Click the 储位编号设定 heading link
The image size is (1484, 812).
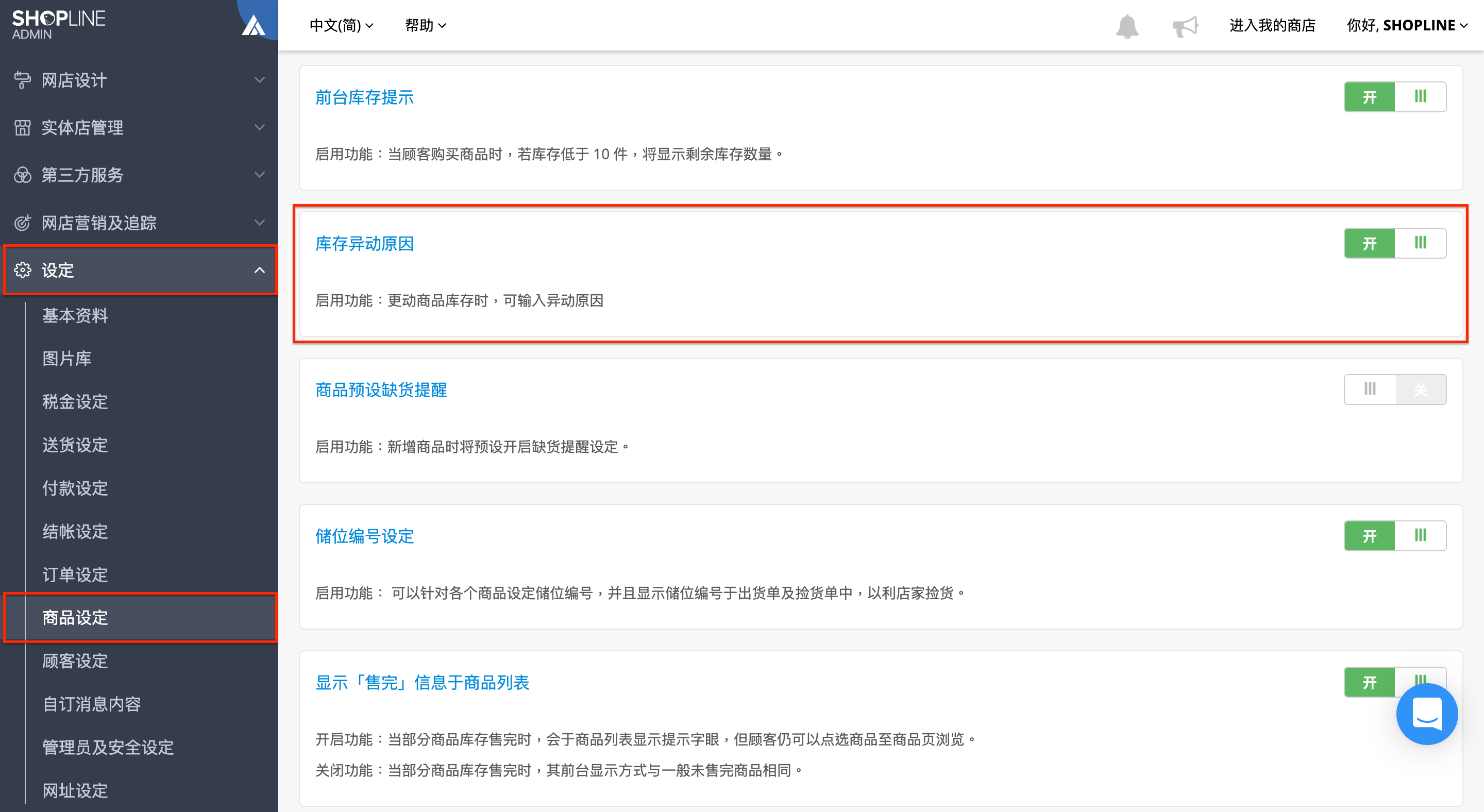[x=364, y=536]
